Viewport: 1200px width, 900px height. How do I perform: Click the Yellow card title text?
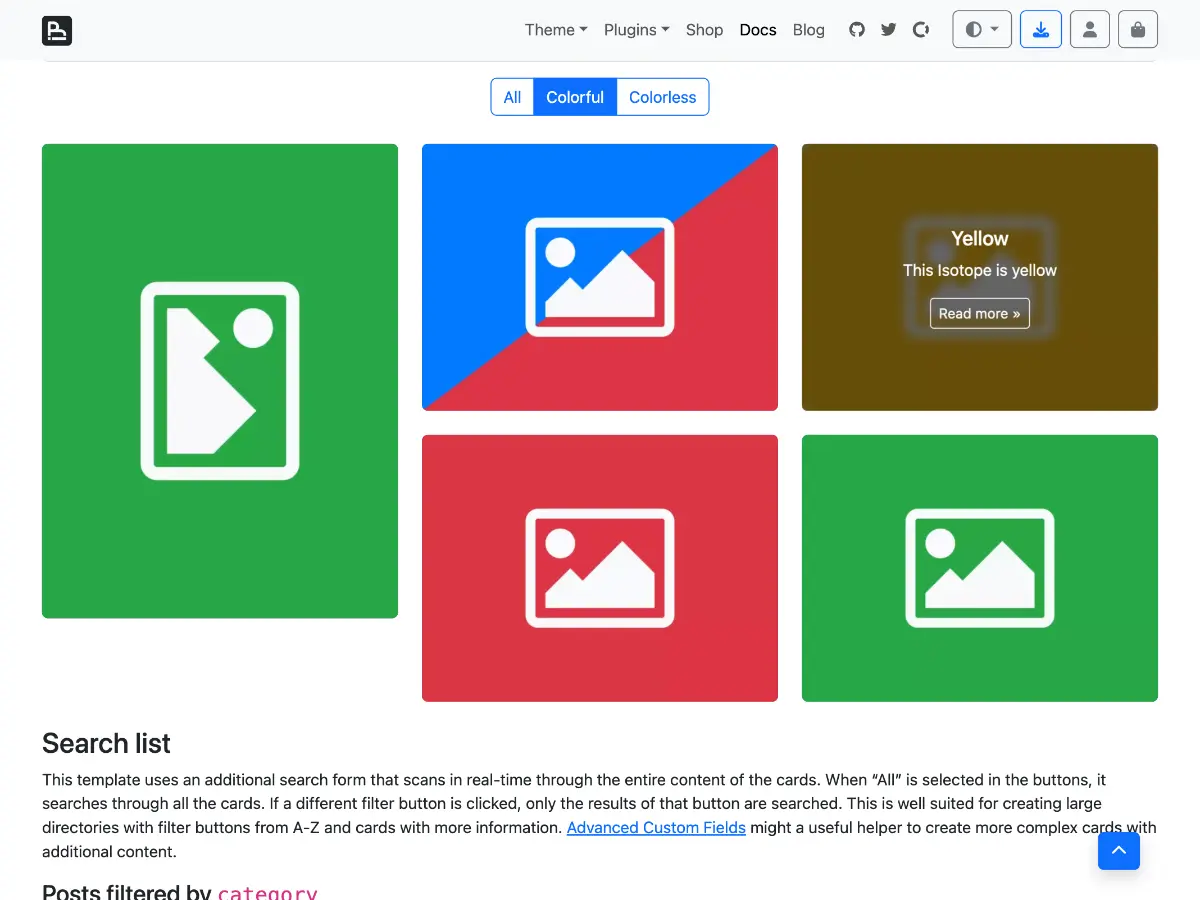pos(980,238)
